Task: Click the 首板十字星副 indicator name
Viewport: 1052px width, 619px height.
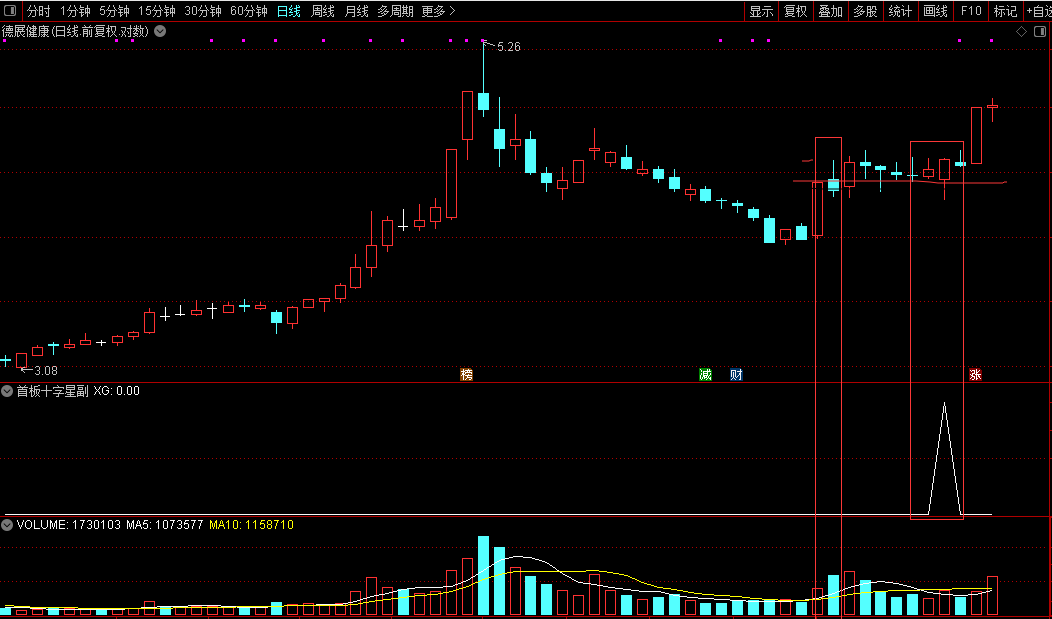Action: (52, 391)
